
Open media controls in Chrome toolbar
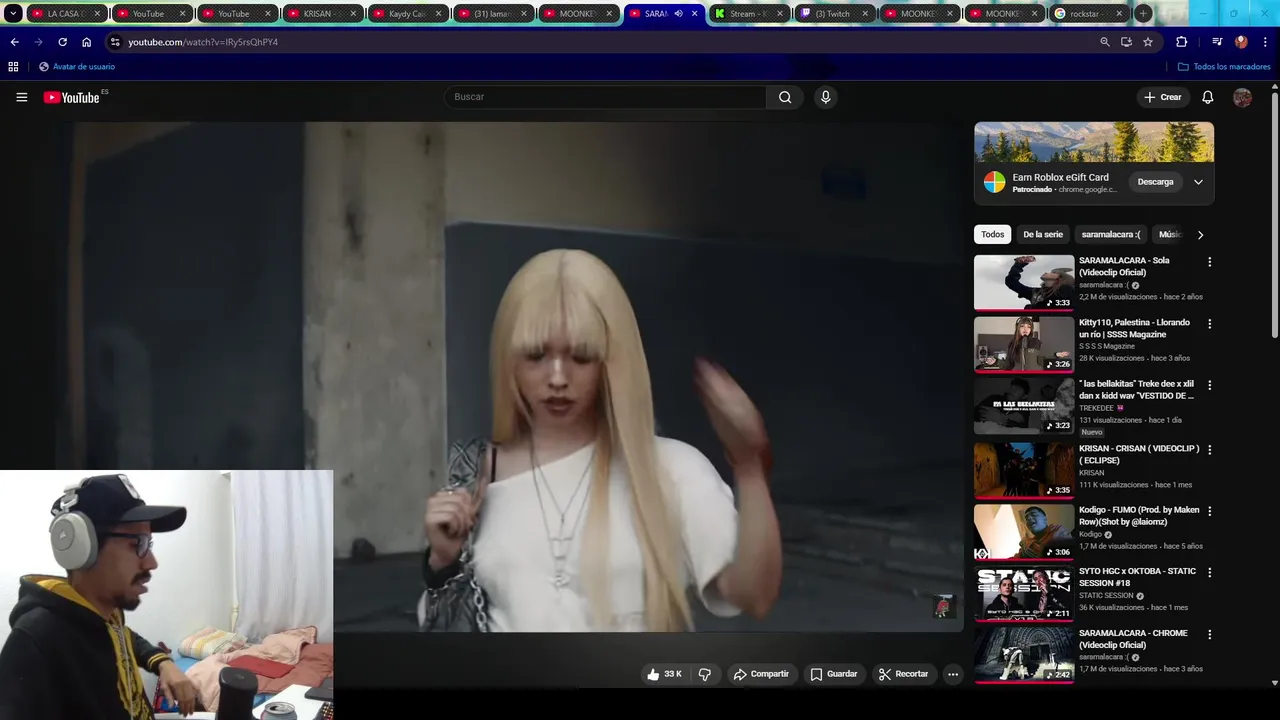(1217, 42)
